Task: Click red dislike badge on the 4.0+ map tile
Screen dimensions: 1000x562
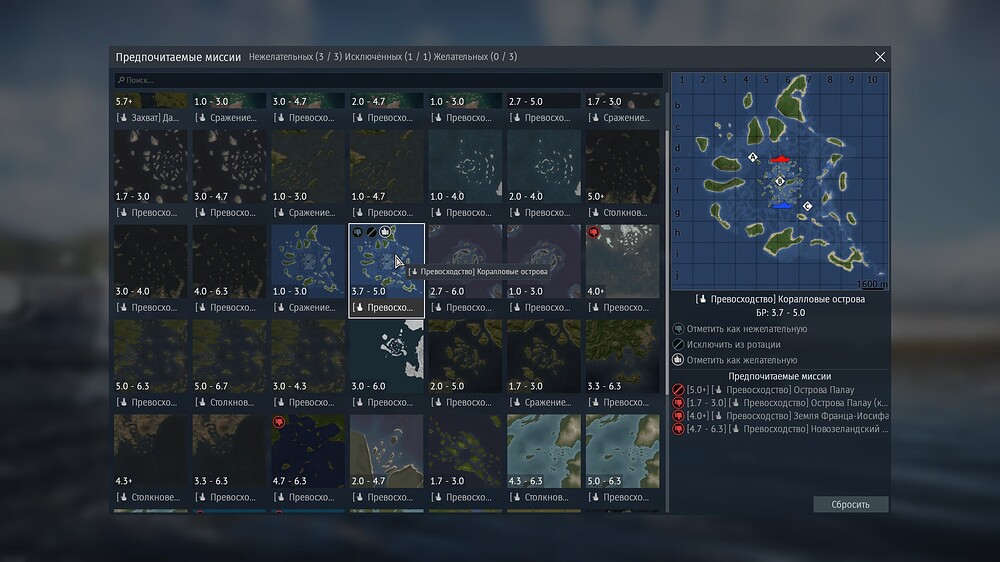Action: (x=593, y=232)
